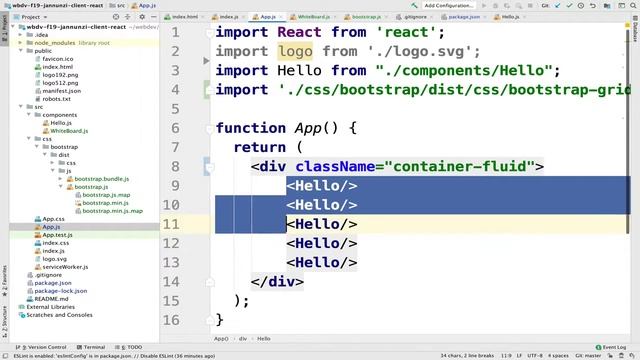
Task: Select bootstrap.min.js in the tree
Action: [105, 203]
